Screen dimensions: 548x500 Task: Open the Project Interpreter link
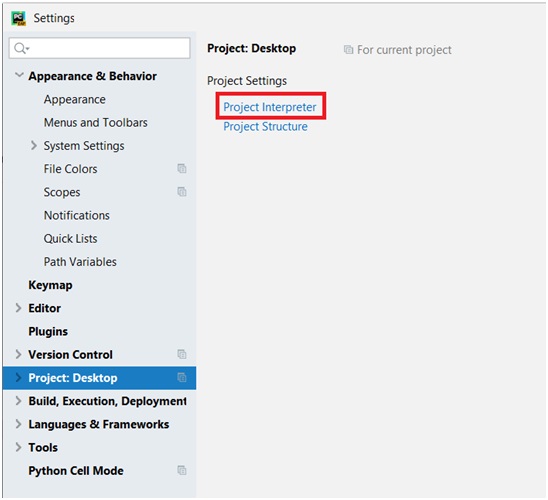270,107
